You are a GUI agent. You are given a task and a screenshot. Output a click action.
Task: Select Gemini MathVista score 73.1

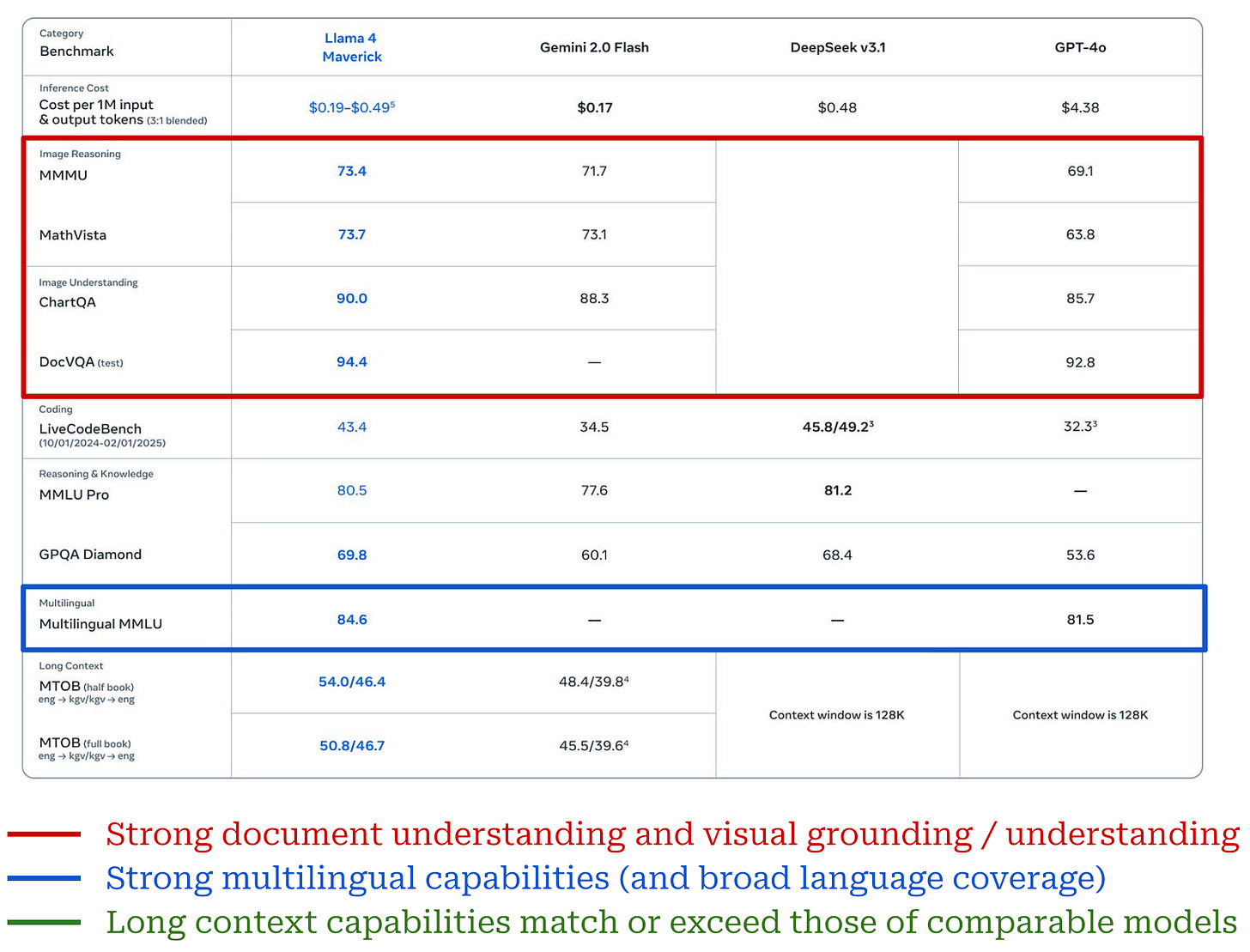point(594,234)
